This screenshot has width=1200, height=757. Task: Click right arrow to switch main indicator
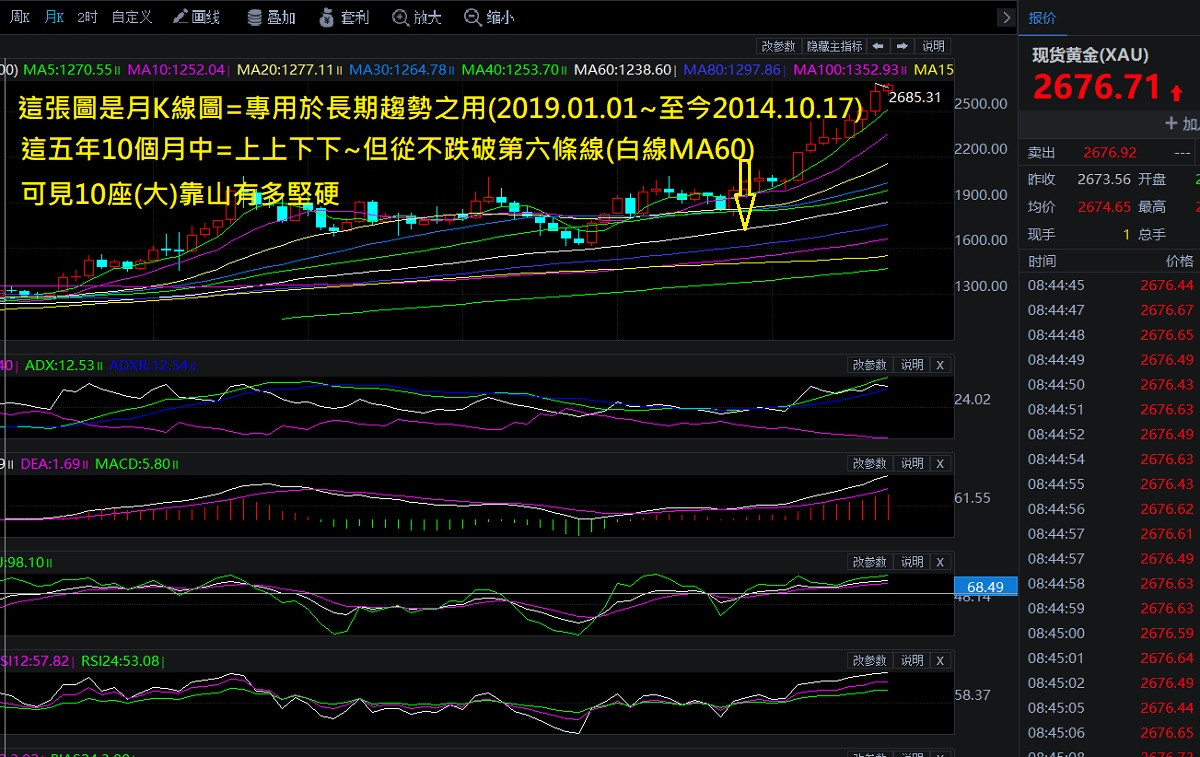(x=901, y=46)
